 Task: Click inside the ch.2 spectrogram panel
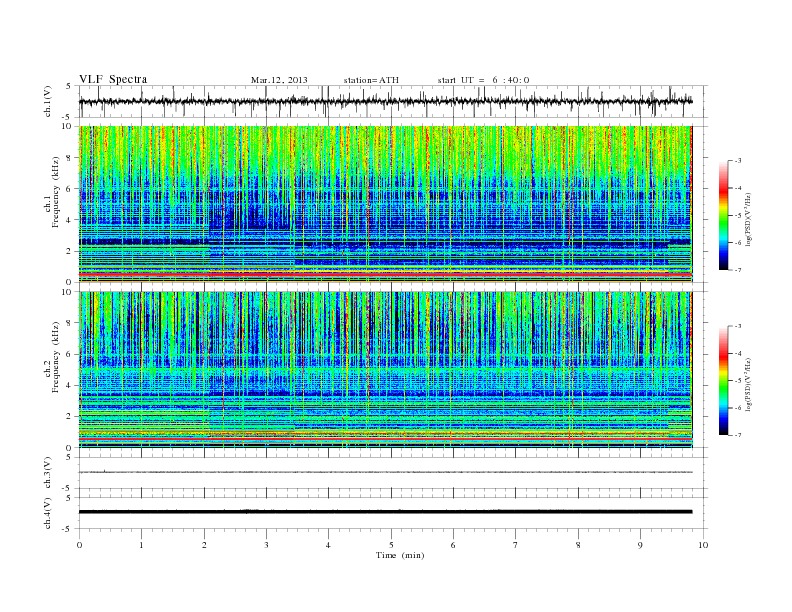(385, 370)
